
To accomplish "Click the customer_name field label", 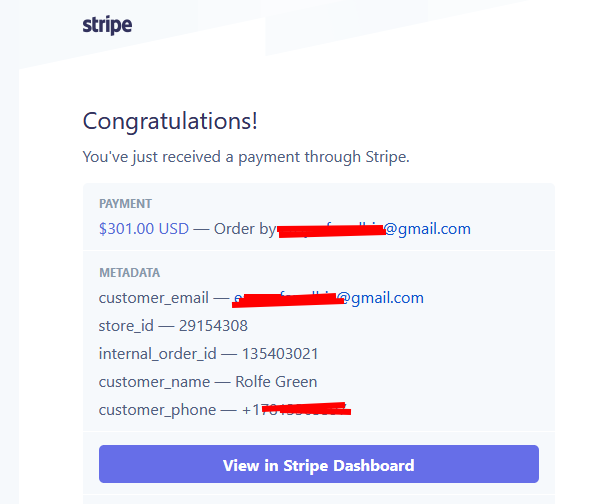I will pos(154,382).
